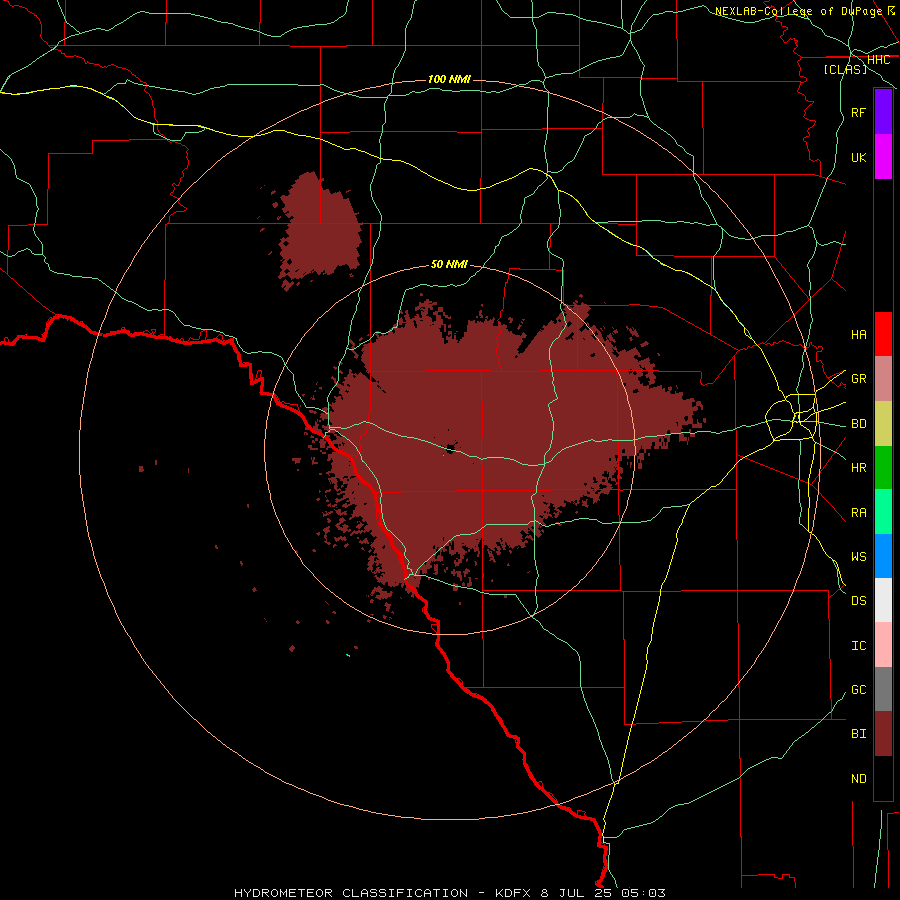The width and height of the screenshot is (900, 900).
Task: Click the "ND" legend label
Action: coord(858,778)
